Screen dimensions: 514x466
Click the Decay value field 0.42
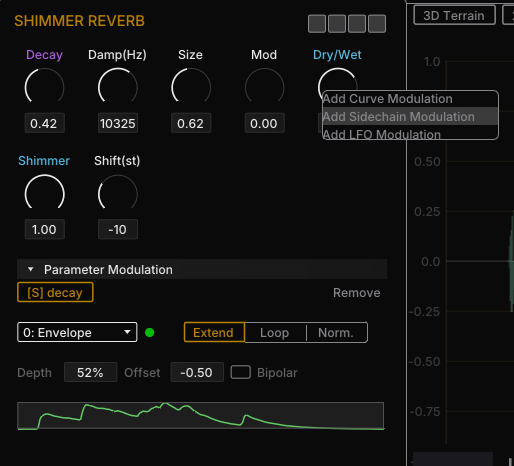(x=44, y=123)
